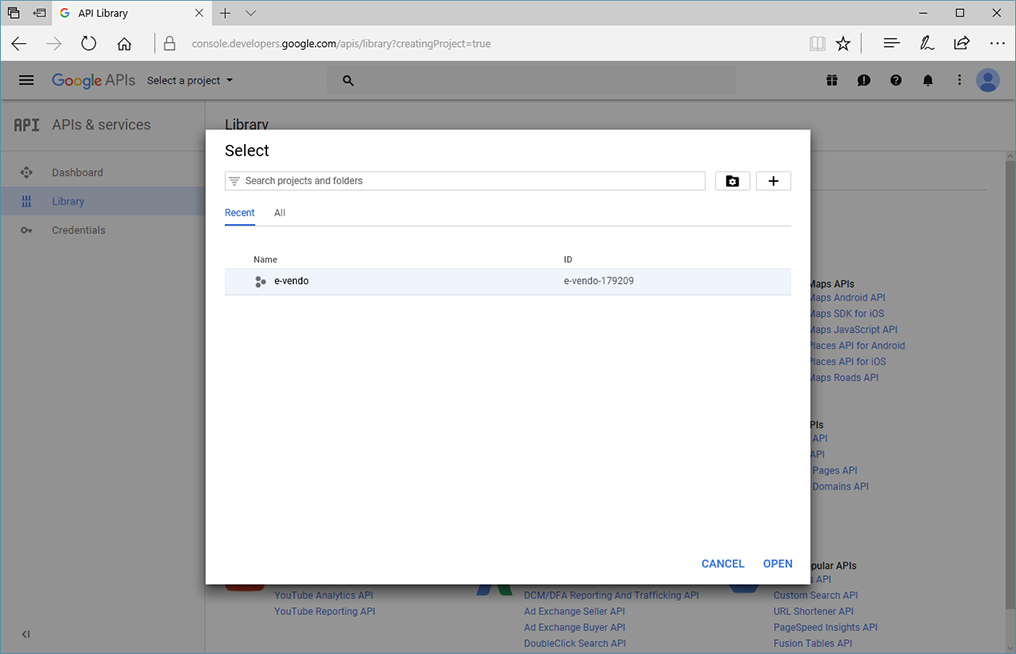
Task: Click the Search projects and folders field
Action: (x=465, y=181)
